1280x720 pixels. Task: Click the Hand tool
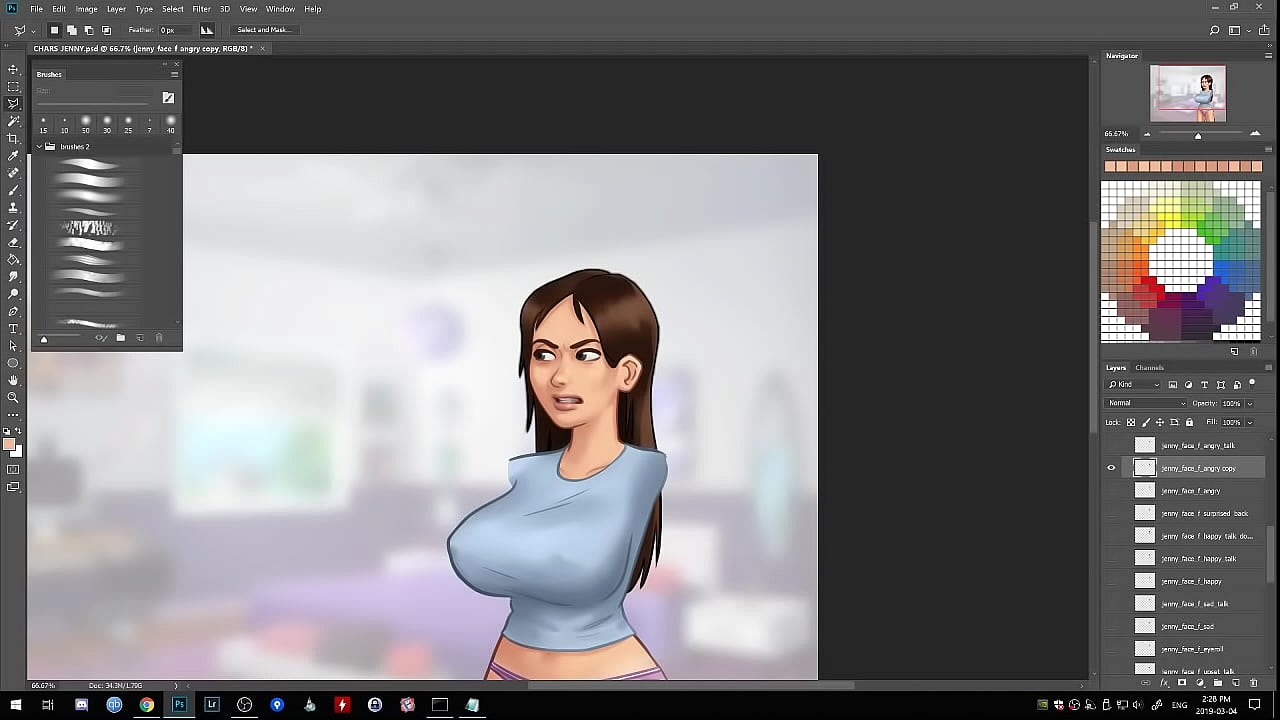[13, 380]
